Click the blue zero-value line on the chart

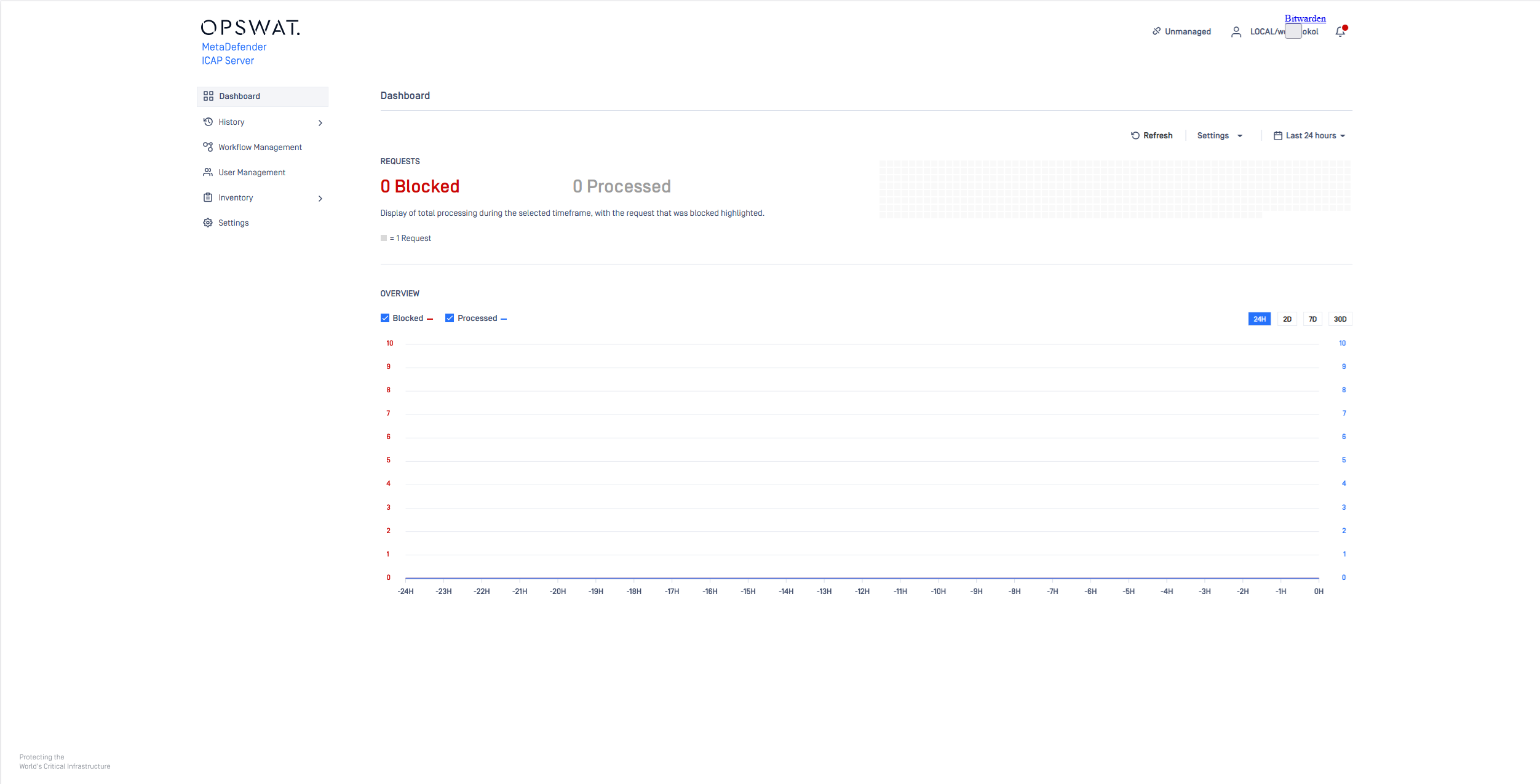(861, 578)
